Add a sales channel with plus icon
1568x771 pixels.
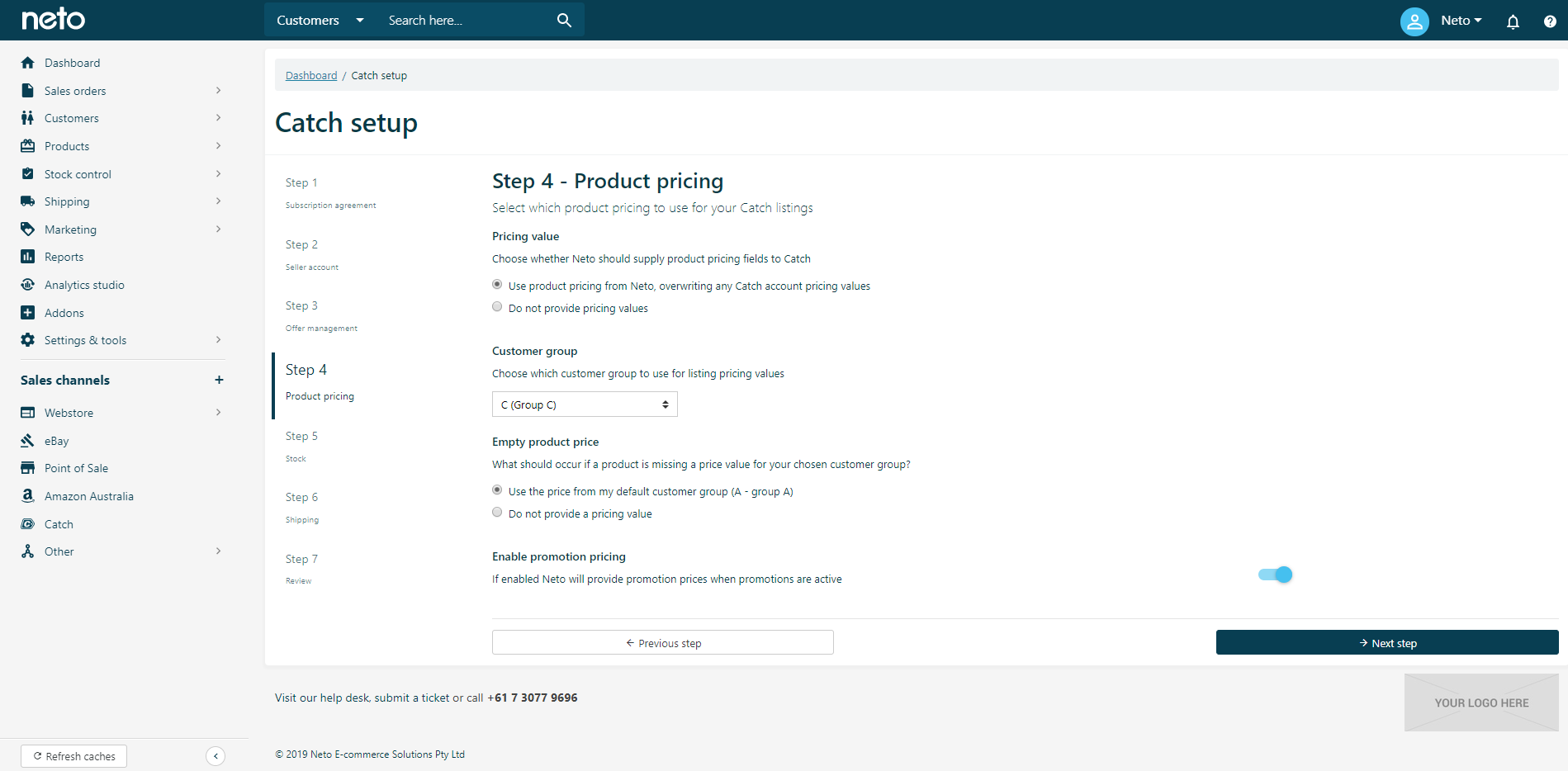click(219, 380)
